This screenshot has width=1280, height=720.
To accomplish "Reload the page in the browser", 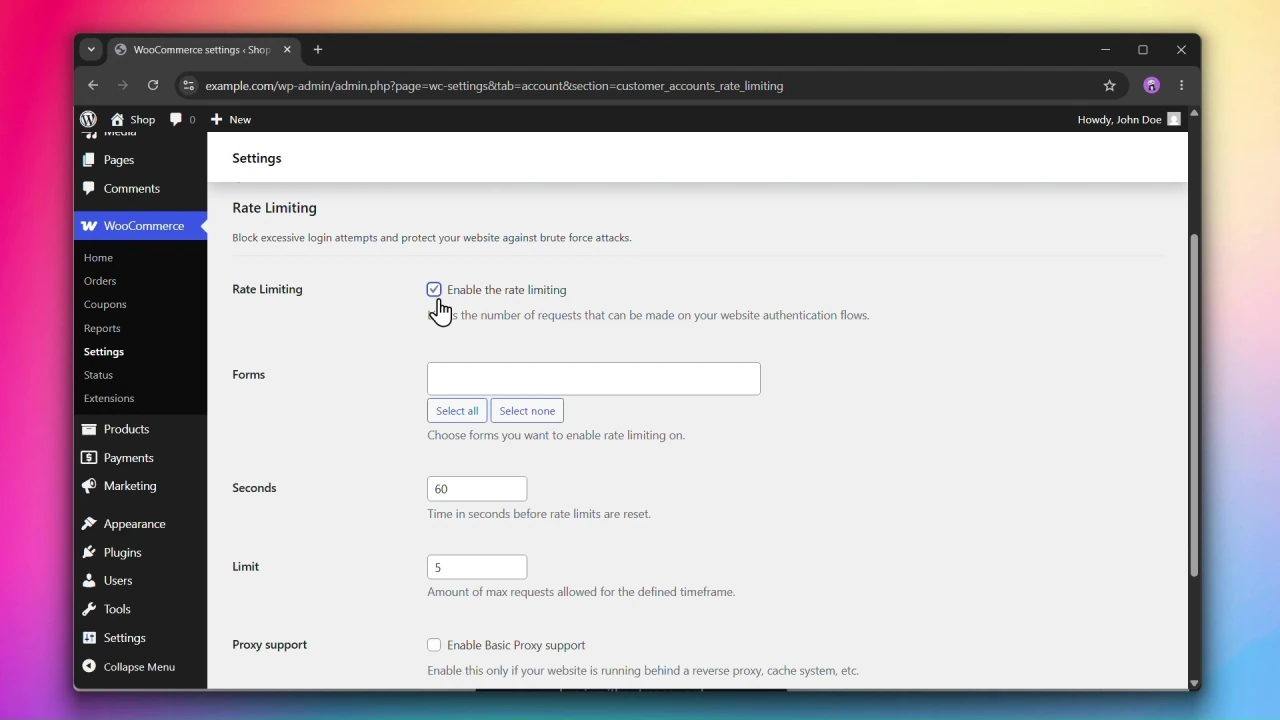I will tap(153, 86).
